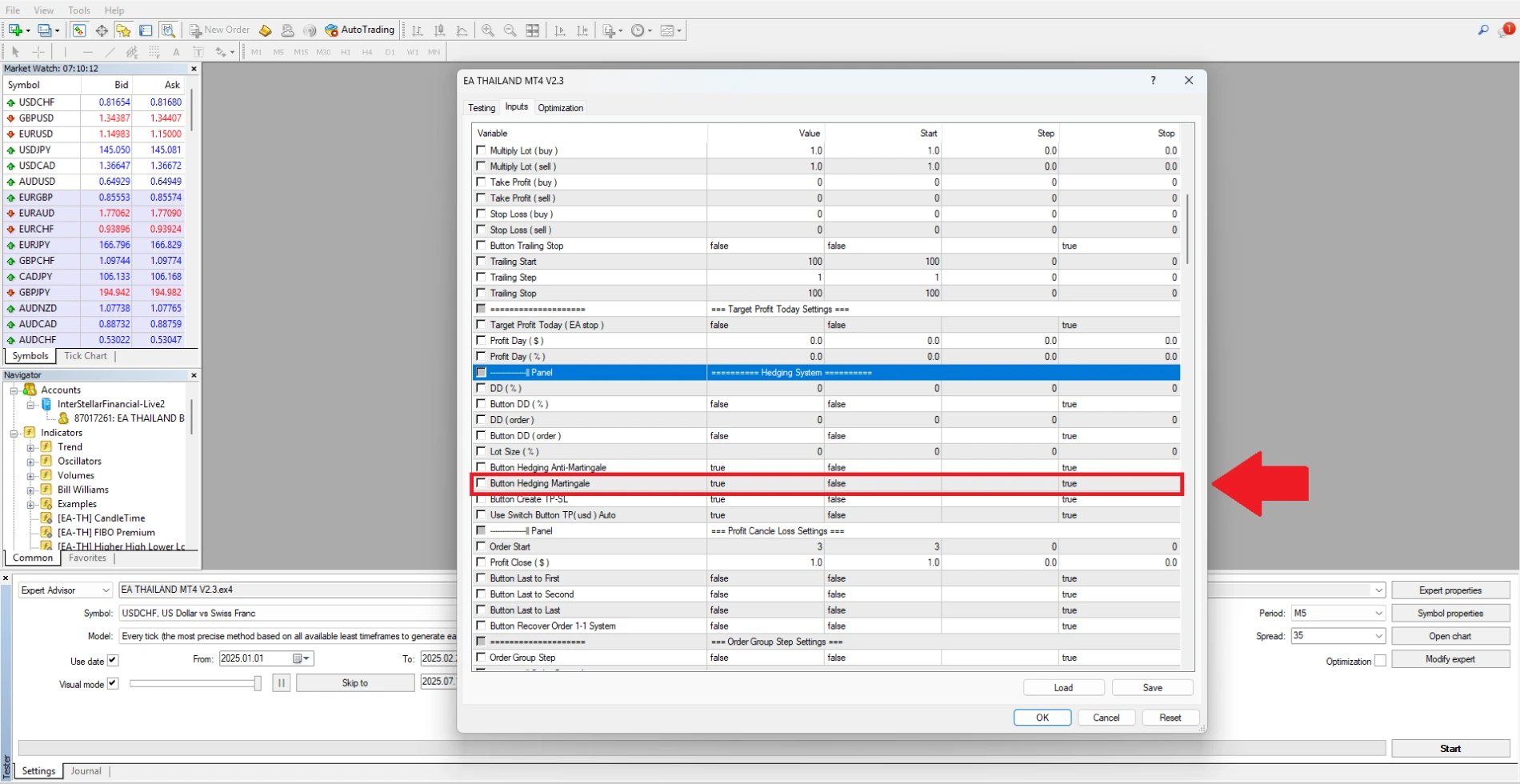The width and height of the screenshot is (1520, 784).
Task: Click the Zoom In magnifier icon
Action: coord(487,30)
